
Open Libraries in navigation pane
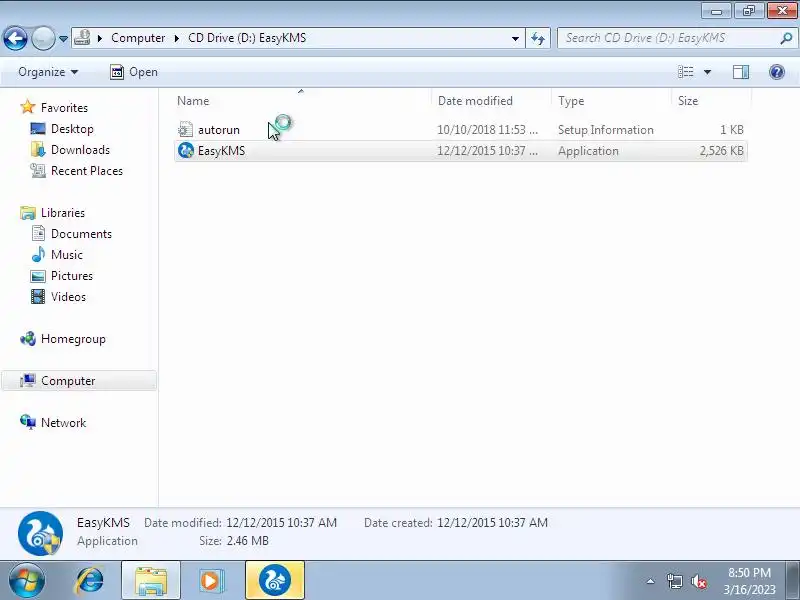point(63,213)
